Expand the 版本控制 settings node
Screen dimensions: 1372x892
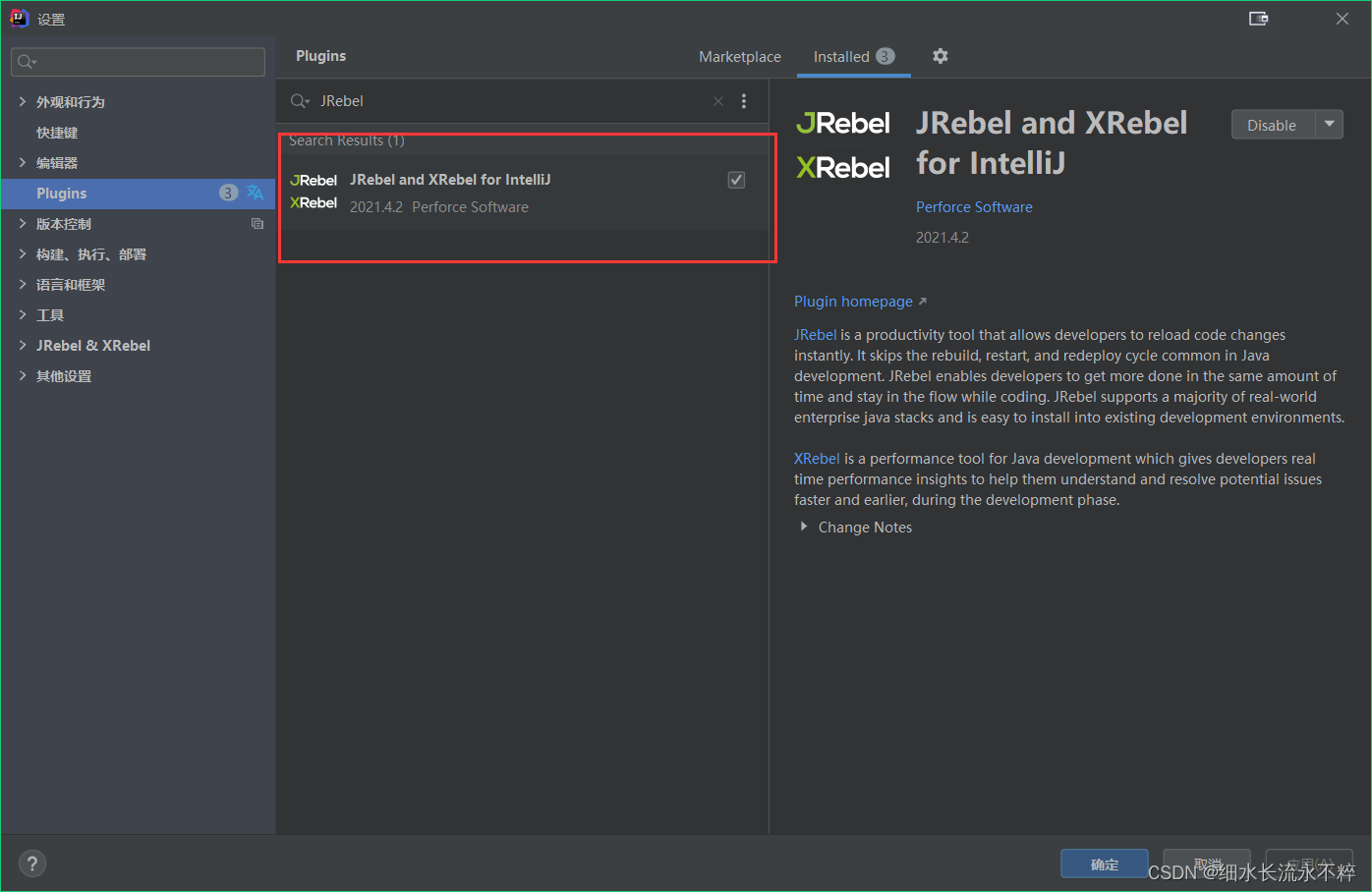tap(23, 223)
